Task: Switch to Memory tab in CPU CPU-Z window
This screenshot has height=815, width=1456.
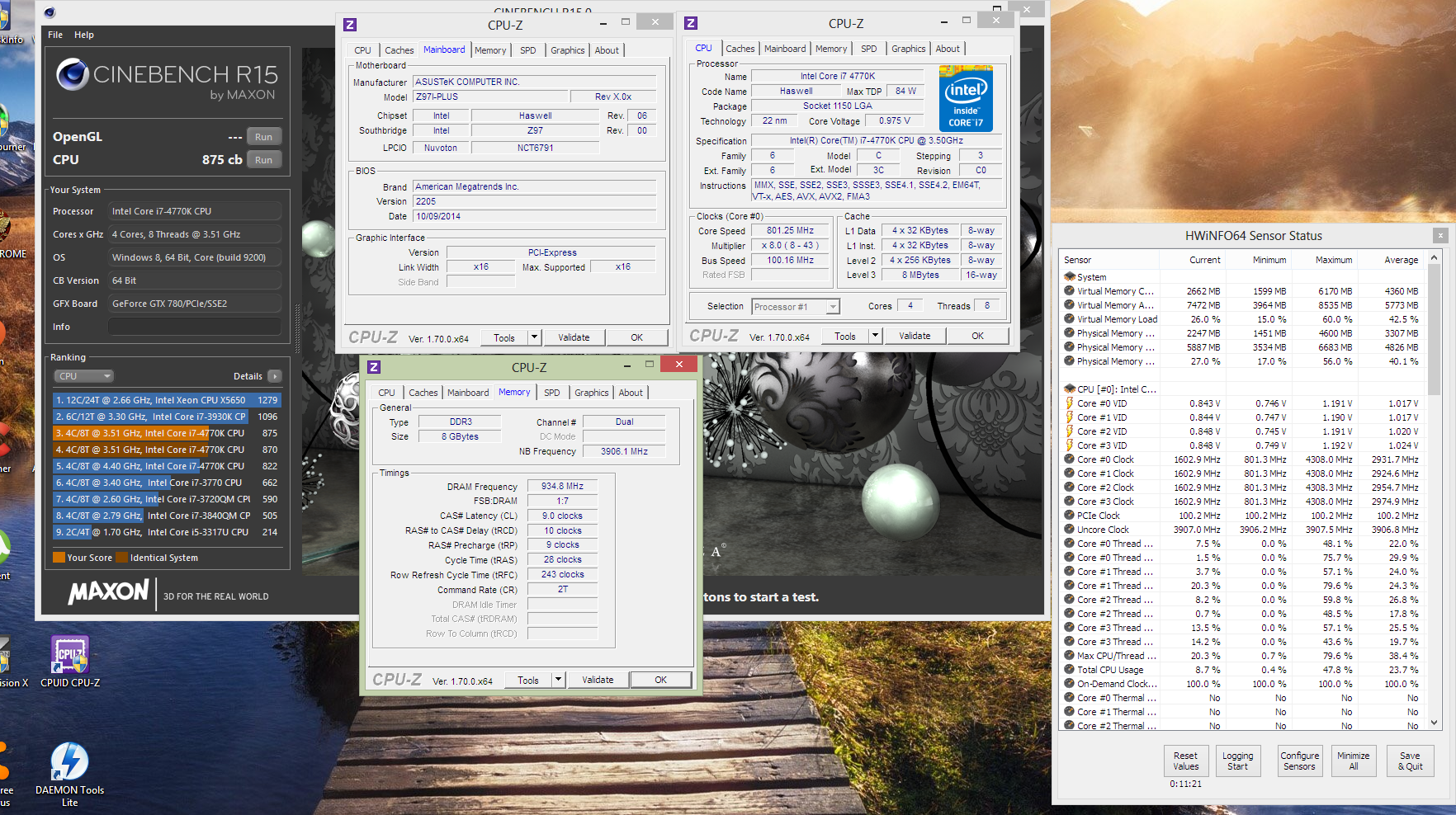Action: point(831,49)
